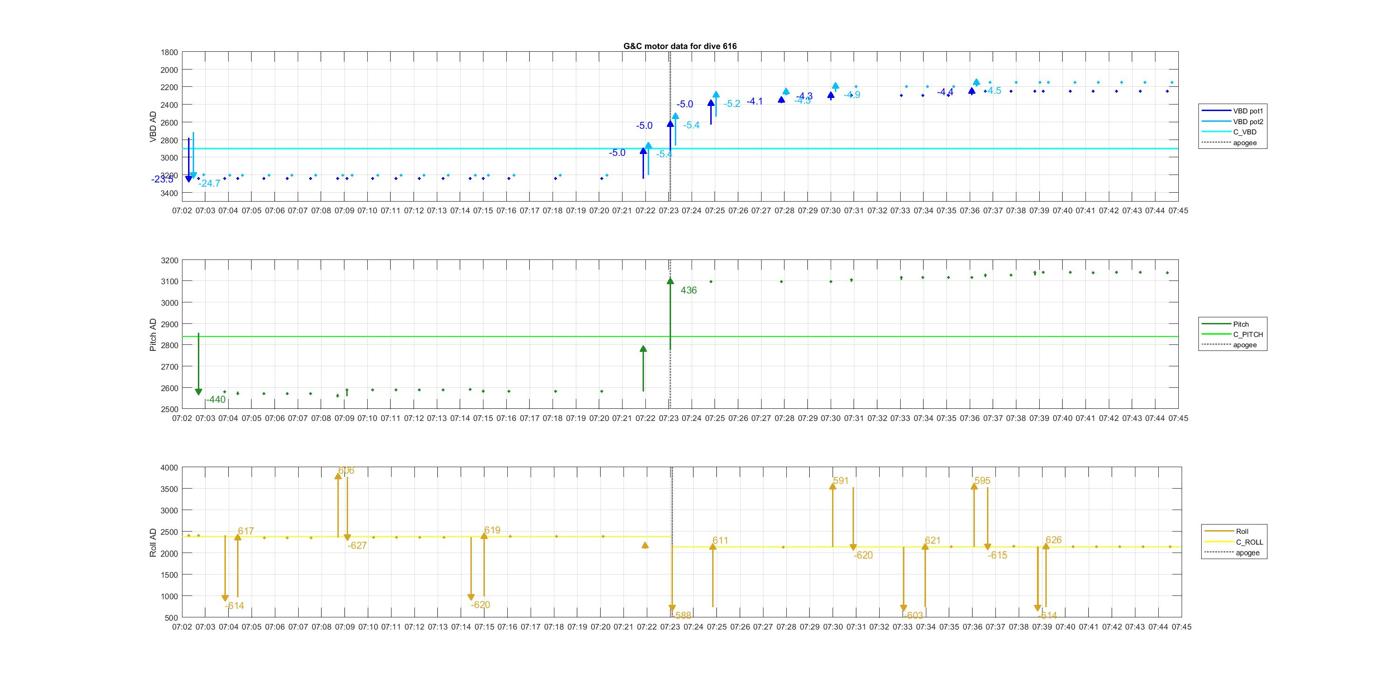Click the '3200' tick on Pitch y-axis

tap(169, 260)
